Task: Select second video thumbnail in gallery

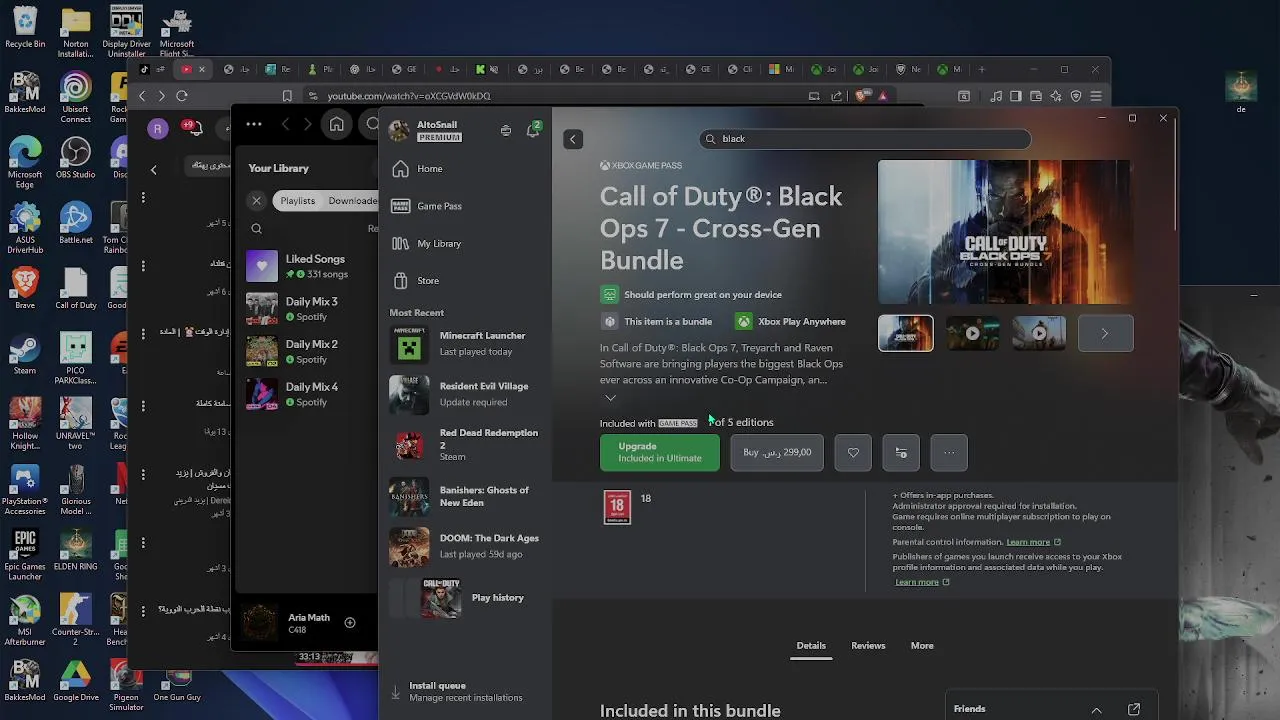Action: (972, 333)
